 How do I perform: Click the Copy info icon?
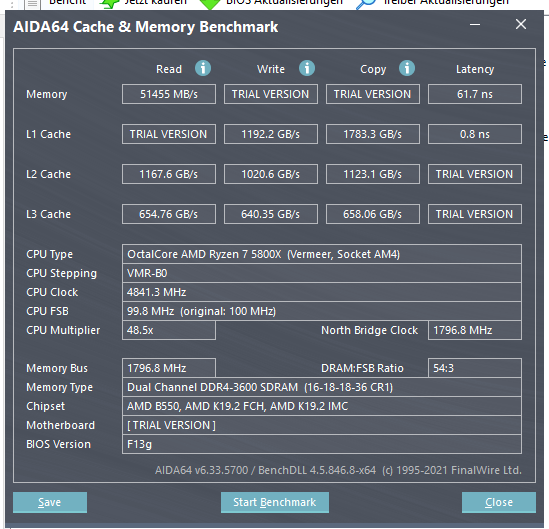(x=407, y=68)
